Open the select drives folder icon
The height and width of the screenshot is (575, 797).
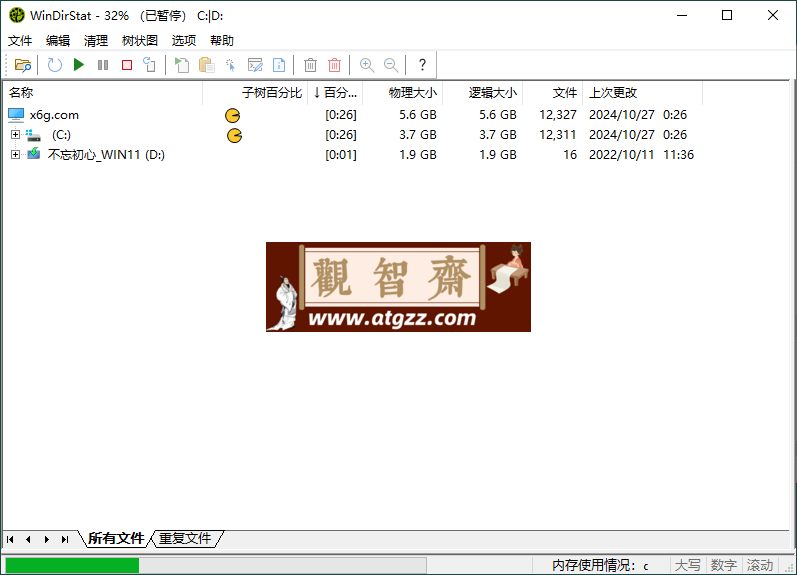23,65
